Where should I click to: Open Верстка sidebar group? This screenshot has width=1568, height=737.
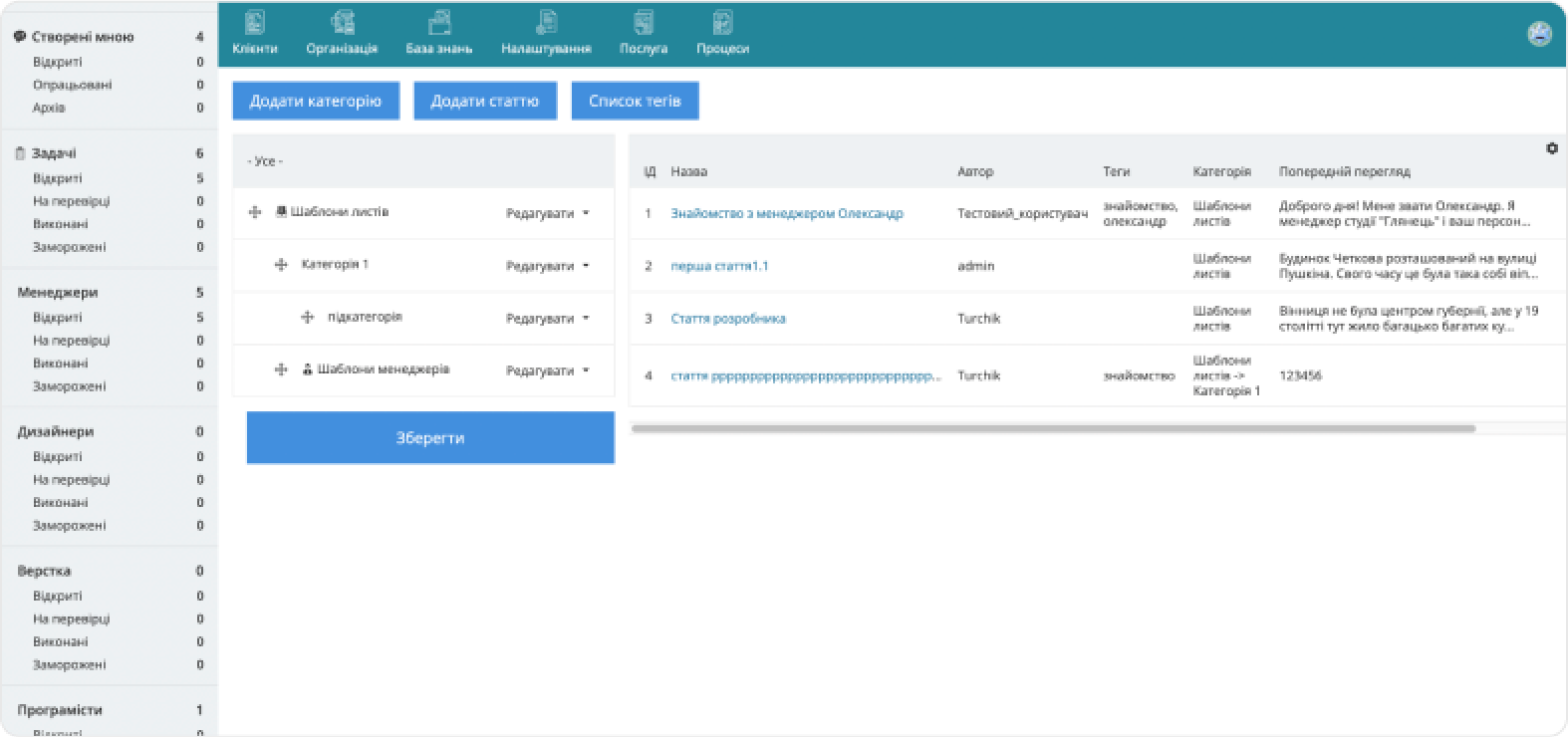[x=44, y=572]
